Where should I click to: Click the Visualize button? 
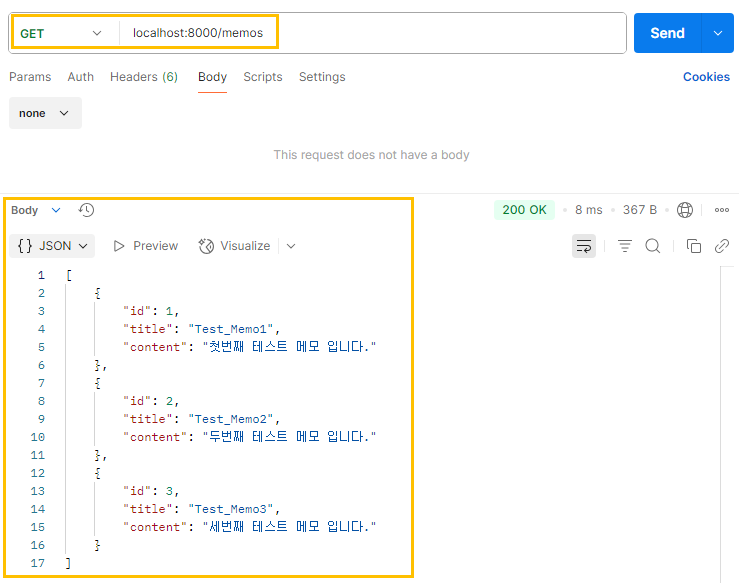tap(234, 246)
